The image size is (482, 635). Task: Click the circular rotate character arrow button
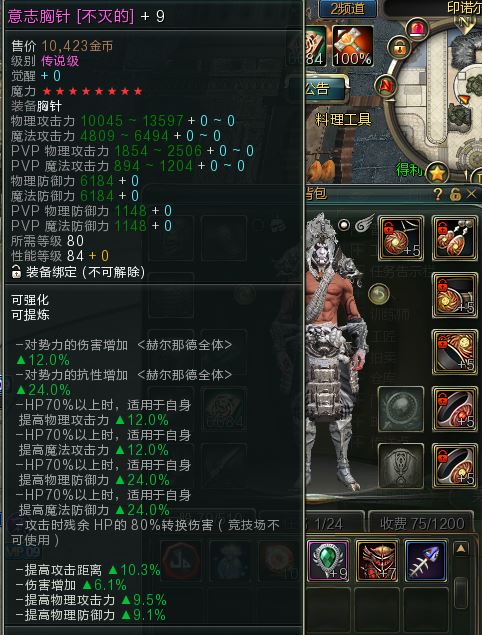point(379,294)
